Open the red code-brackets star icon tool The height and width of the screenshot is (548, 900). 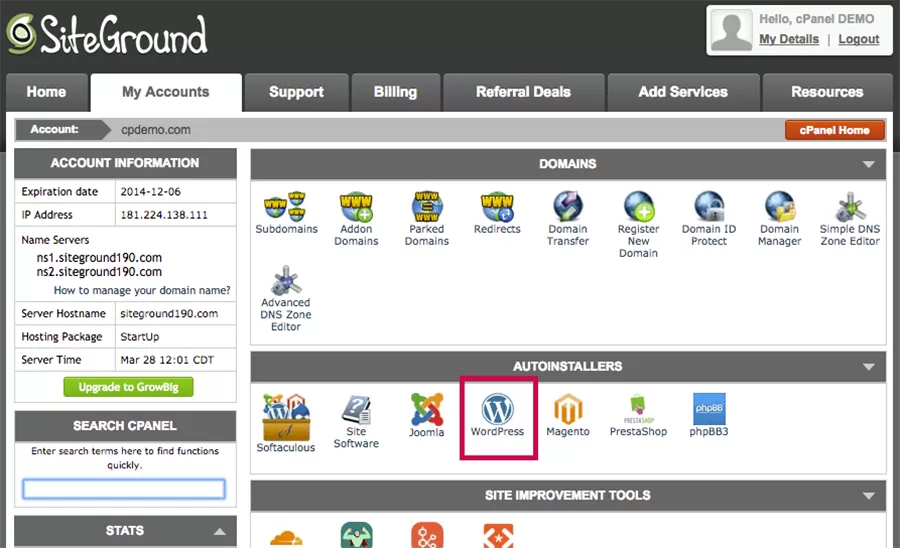click(x=498, y=535)
